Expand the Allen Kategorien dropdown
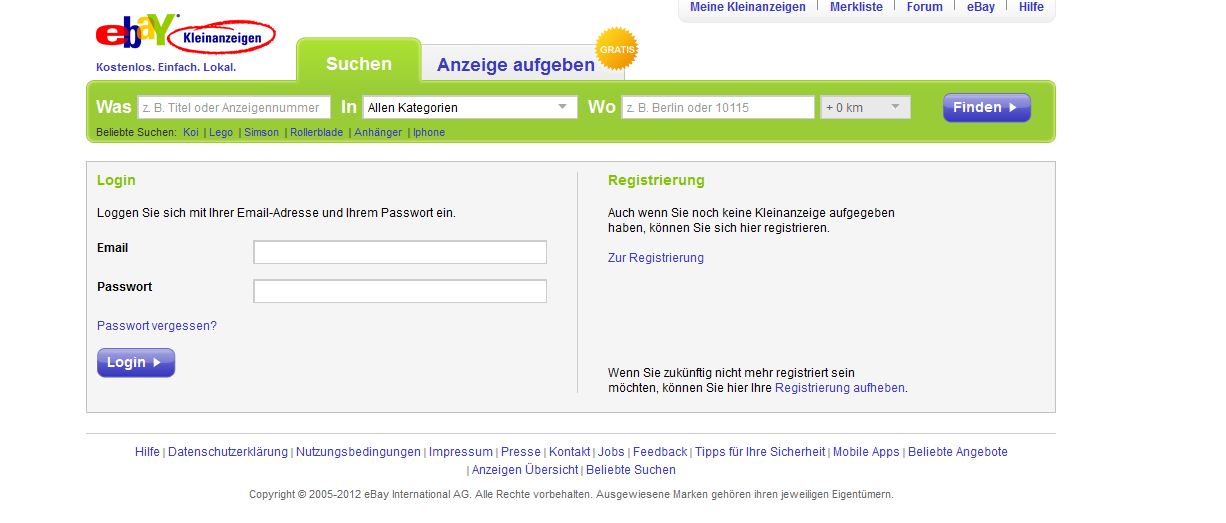Image resolution: width=1226 pixels, height=523 pixels. [470, 107]
